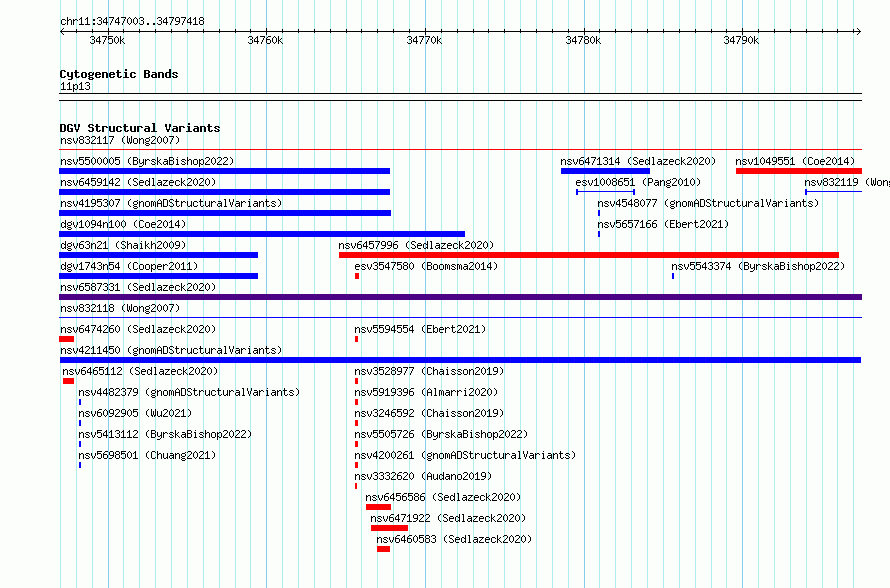Screen dimensions: 890x588
Task: Select the dgv63n21 (Shaikh2009) label
Action: tap(123, 245)
